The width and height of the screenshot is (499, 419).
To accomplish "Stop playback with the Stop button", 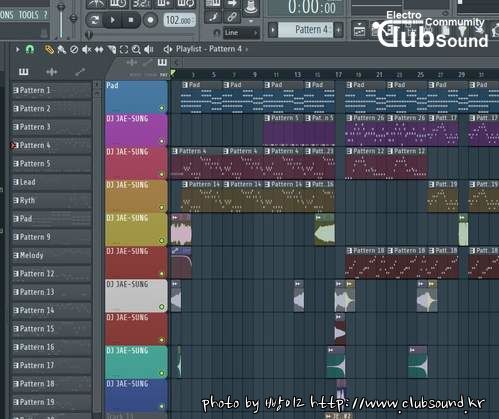I will (x=131, y=20).
